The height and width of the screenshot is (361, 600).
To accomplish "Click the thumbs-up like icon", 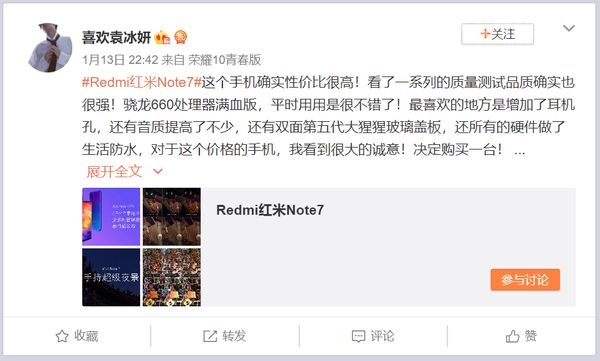I will 512,336.
